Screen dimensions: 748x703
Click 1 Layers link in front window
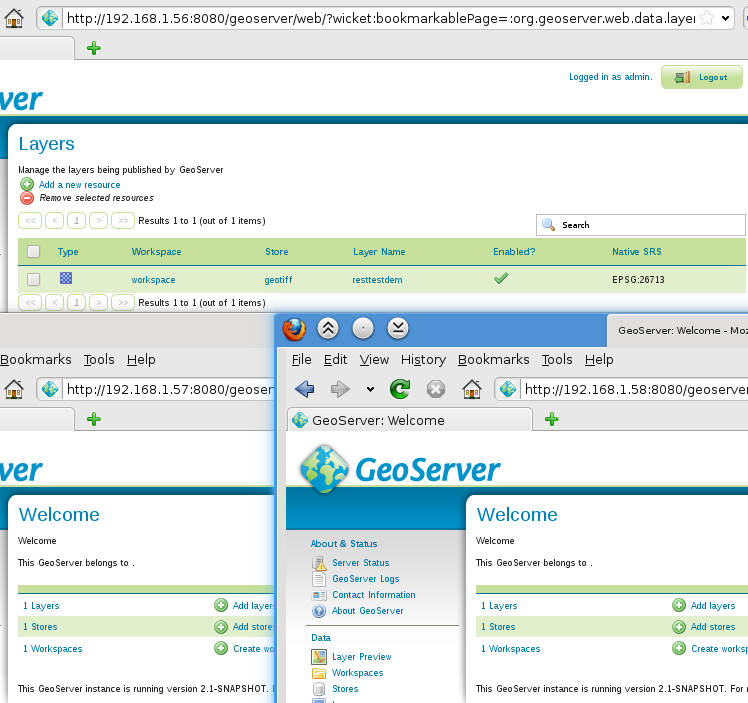pos(499,606)
